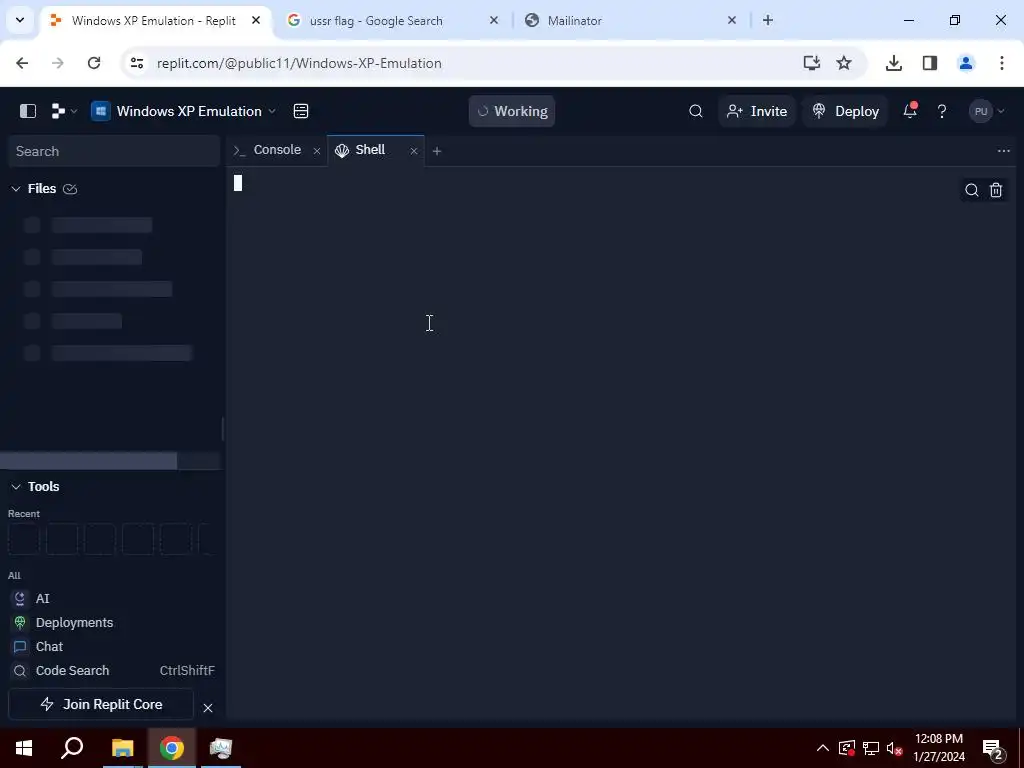
Task: Open the Replit logo home menu
Action: [x=63, y=111]
